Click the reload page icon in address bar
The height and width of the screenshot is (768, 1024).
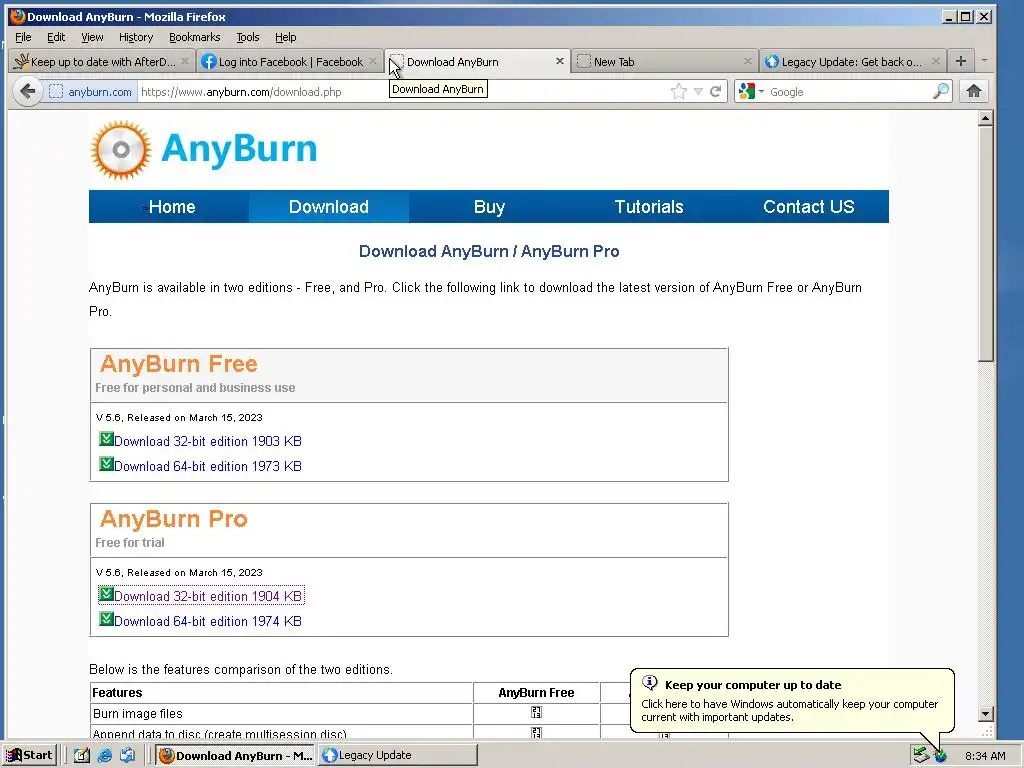tap(716, 91)
